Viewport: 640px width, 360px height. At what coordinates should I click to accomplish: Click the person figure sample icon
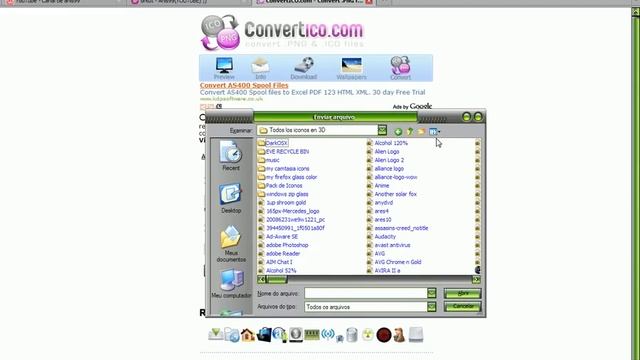[399, 335]
